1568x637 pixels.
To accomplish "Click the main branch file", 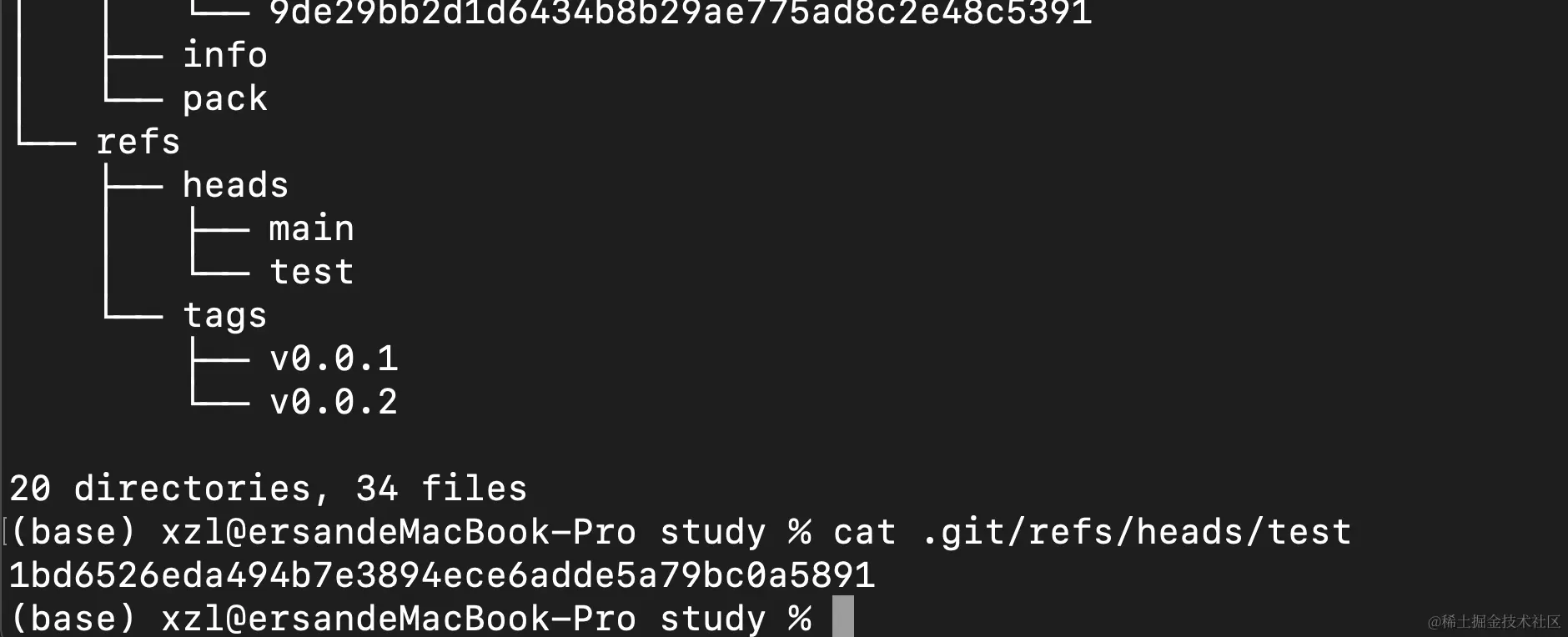I will [312, 228].
